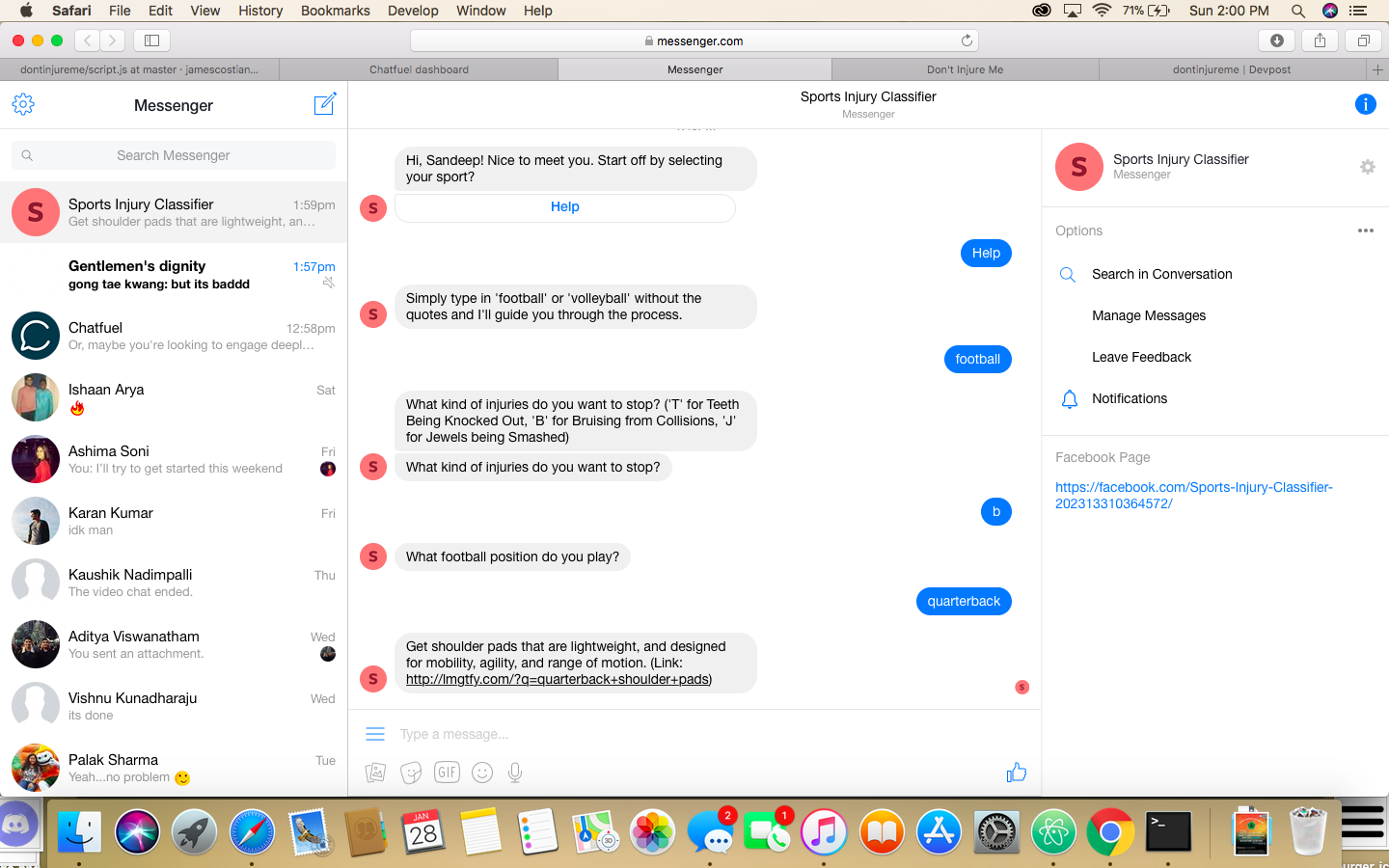1389x868 pixels.
Task: Open Terminal from the dock
Action: 1168,831
